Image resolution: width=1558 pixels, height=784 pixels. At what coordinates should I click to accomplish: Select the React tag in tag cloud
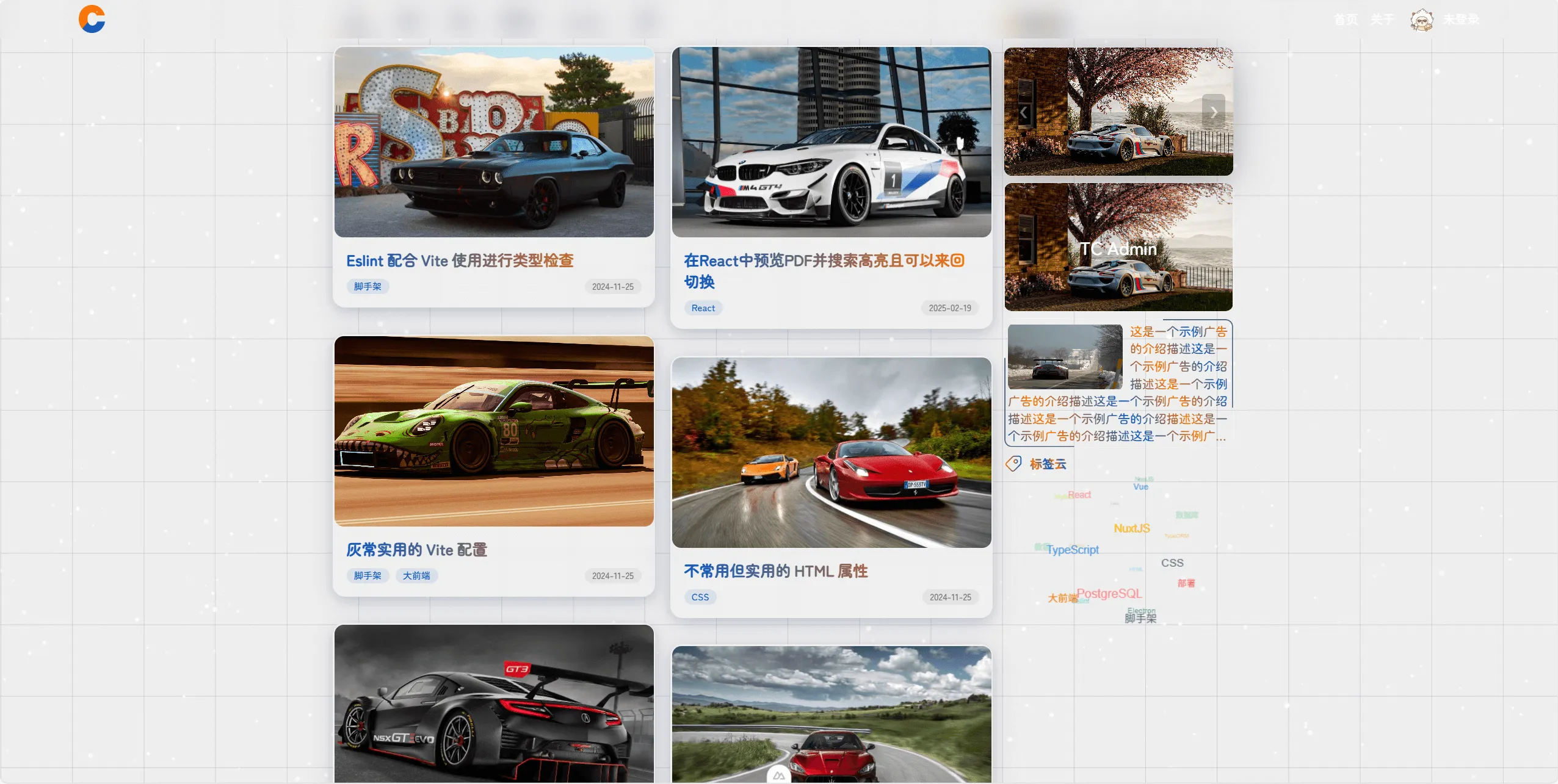pyautogui.click(x=1079, y=495)
